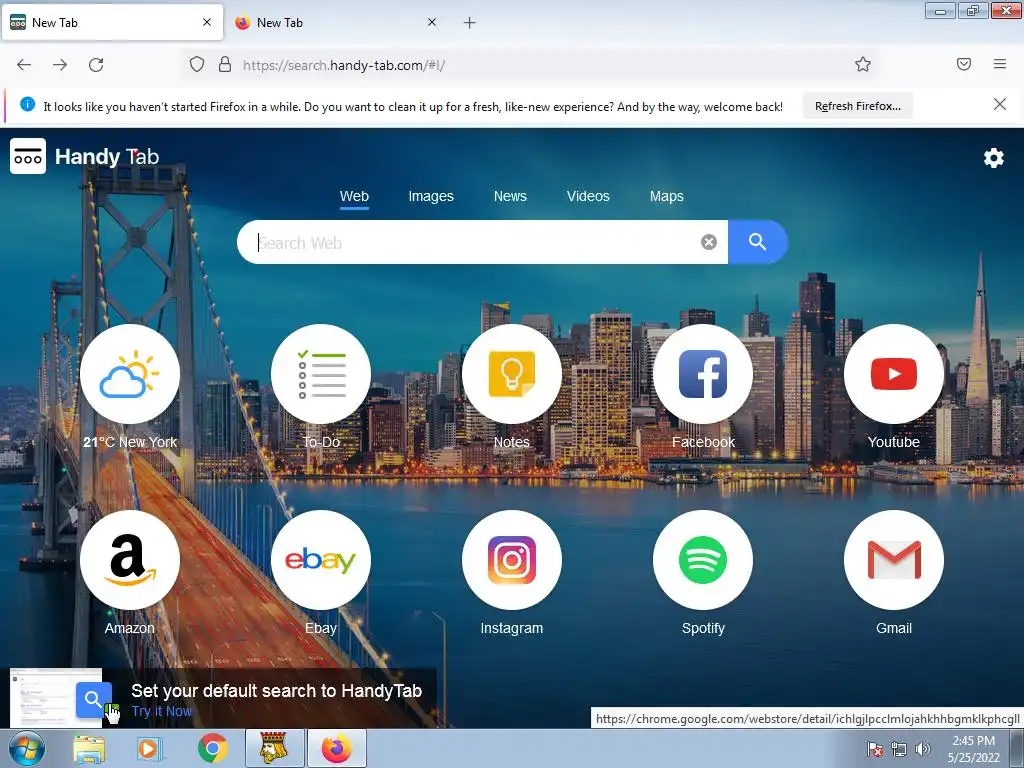Open the Amazon shortcut tile
This screenshot has height=768, width=1024.
point(130,560)
